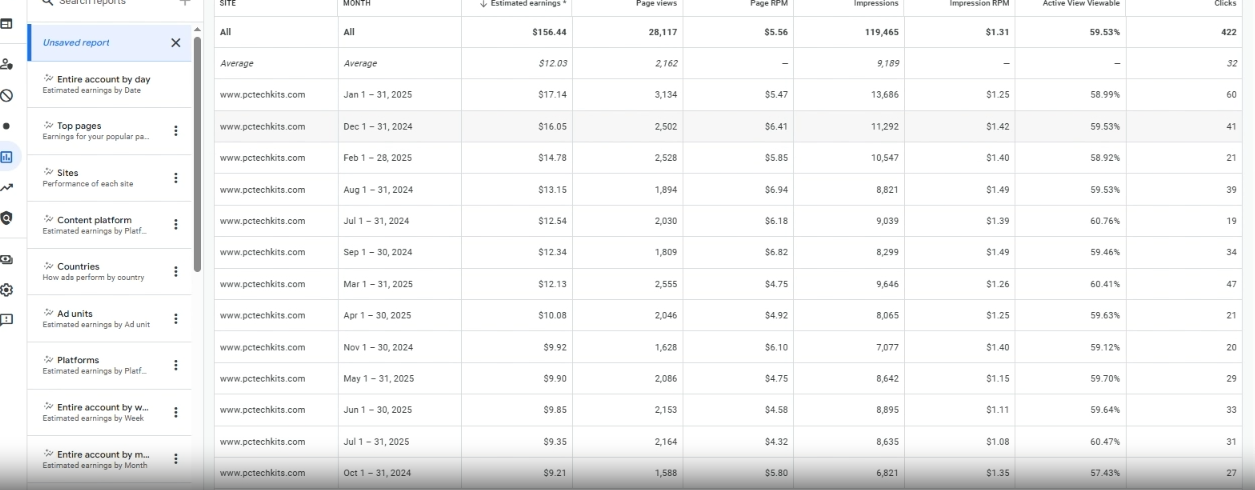Image resolution: width=1255 pixels, height=490 pixels.
Task: Click the Feb 1 – 28, 2025 month cell
Action: pos(377,158)
